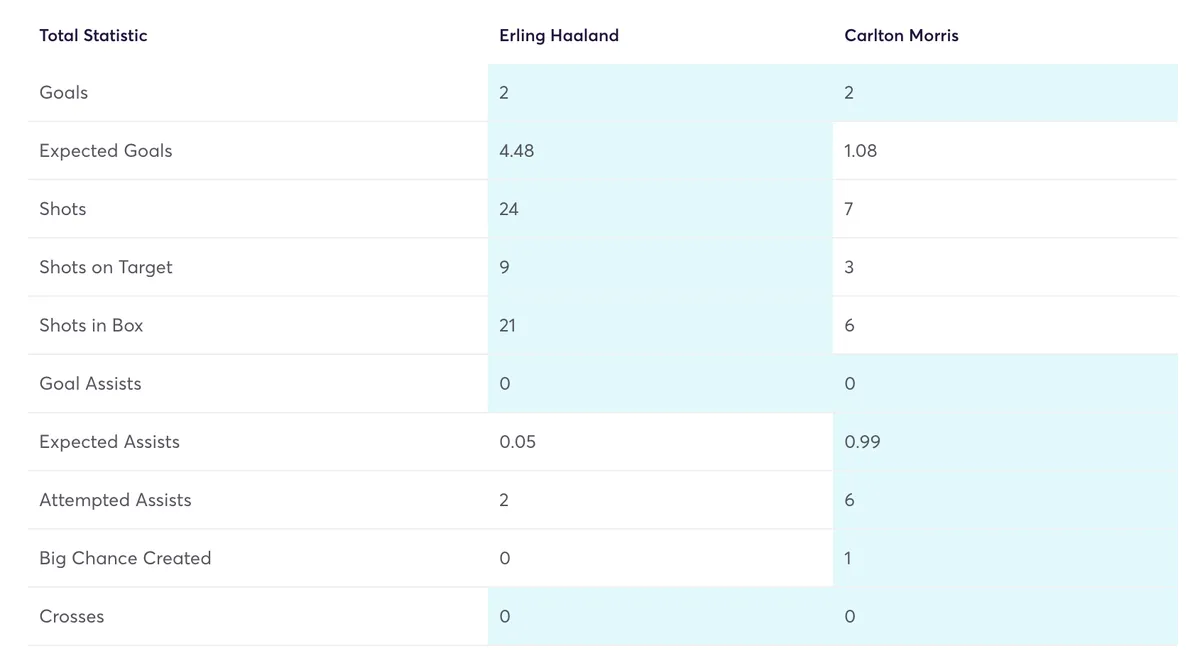Select the "Big Chance Created" row label
Viewport: 1200px width, 663px height.
pyautogui.click(x=125, y=558)
